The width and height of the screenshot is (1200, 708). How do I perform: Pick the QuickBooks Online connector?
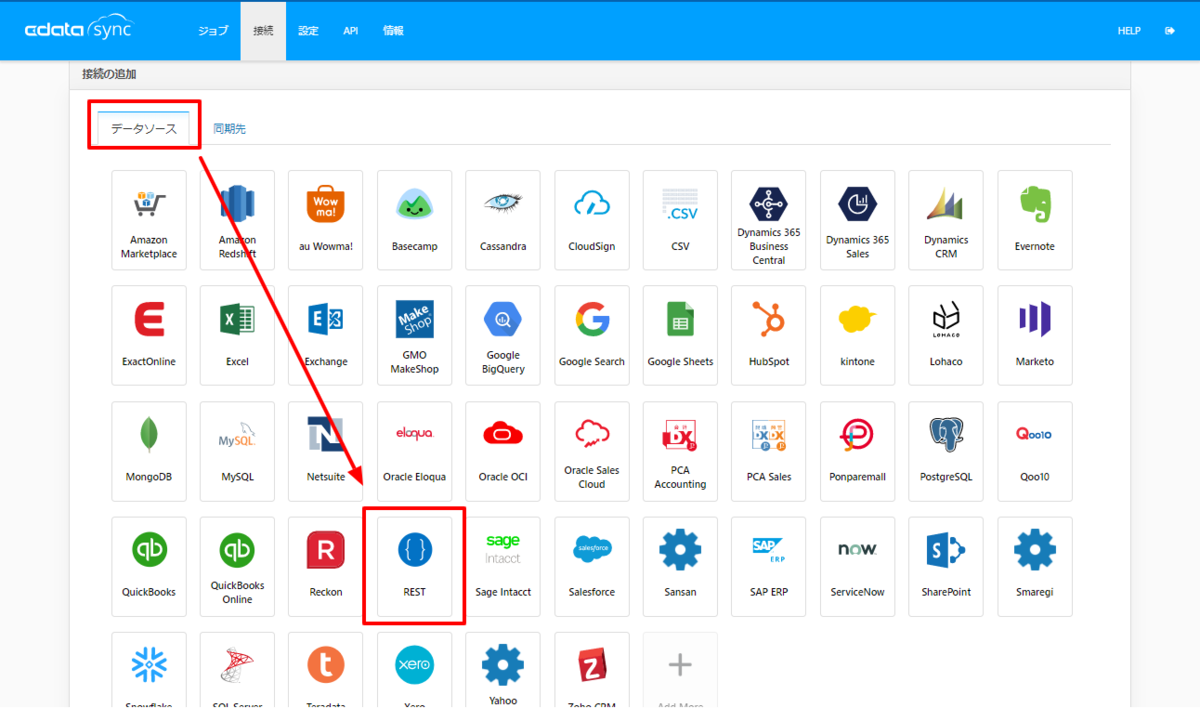pyautogui.click(x=237, y=566)
